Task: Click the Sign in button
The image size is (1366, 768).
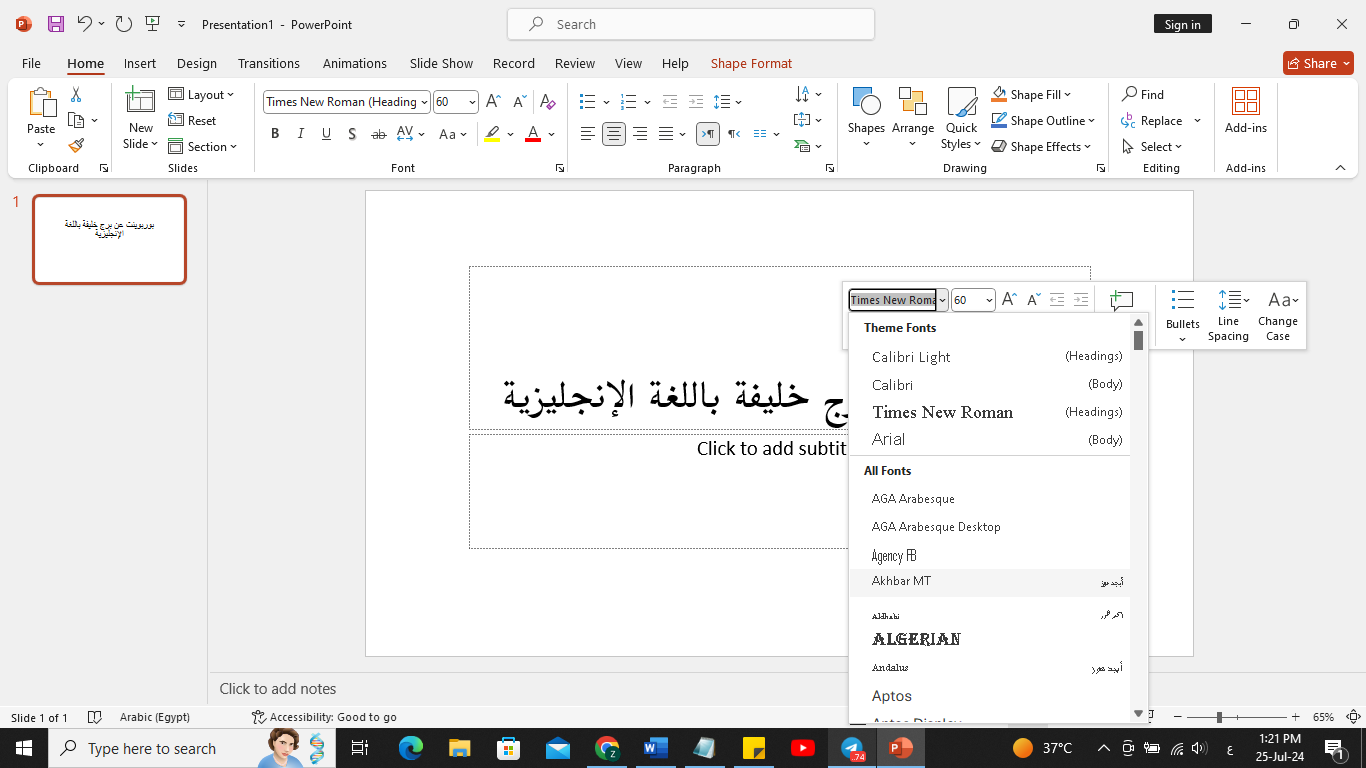Action: point(1183,24)
